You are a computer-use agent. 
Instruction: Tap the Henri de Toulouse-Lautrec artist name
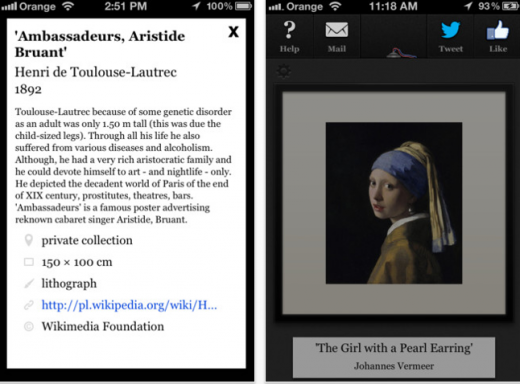96,72
